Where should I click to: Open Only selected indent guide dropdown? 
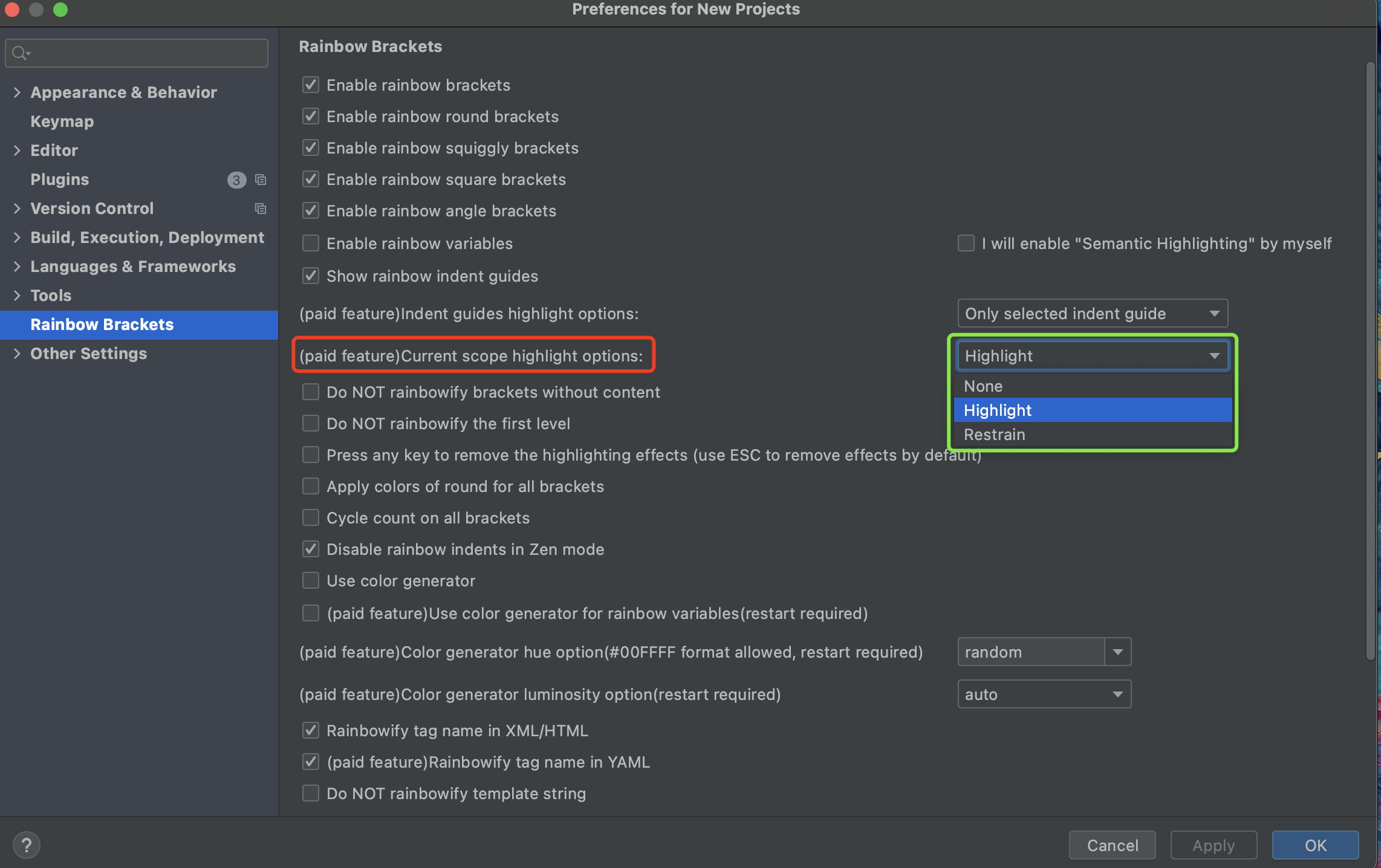pyautogui.click(x=1093, y=314)
